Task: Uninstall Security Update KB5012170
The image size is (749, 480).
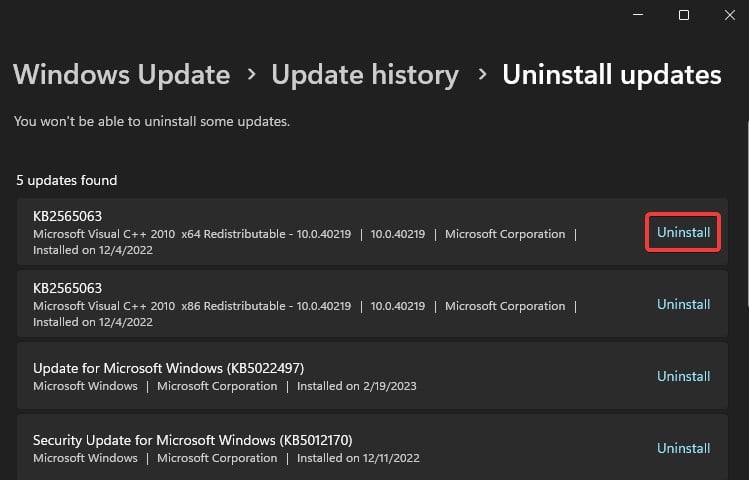Action: pyautogui.click(x=684, y=448)
